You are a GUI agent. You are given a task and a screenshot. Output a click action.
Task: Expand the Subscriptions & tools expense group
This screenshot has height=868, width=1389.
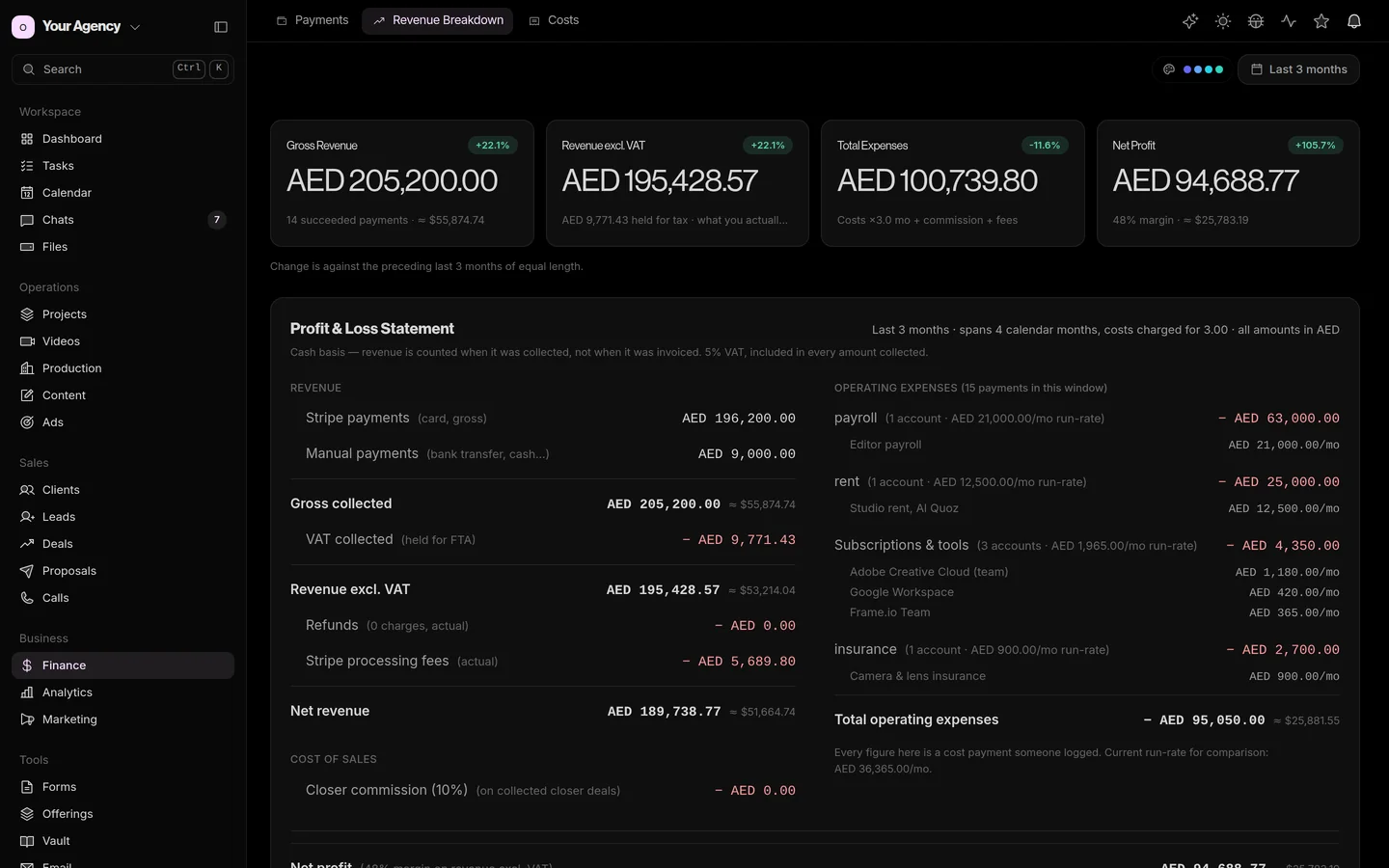[x=1087, y=545]
